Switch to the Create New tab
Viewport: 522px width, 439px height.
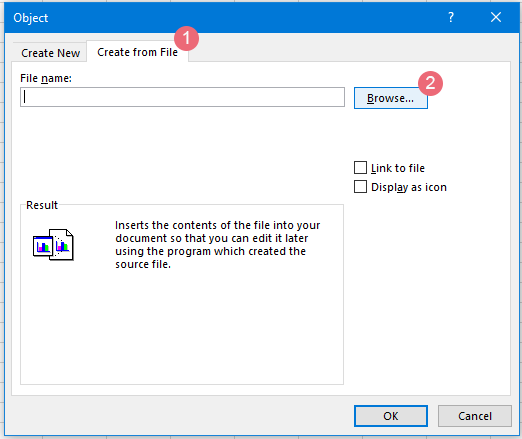point(50,53)
